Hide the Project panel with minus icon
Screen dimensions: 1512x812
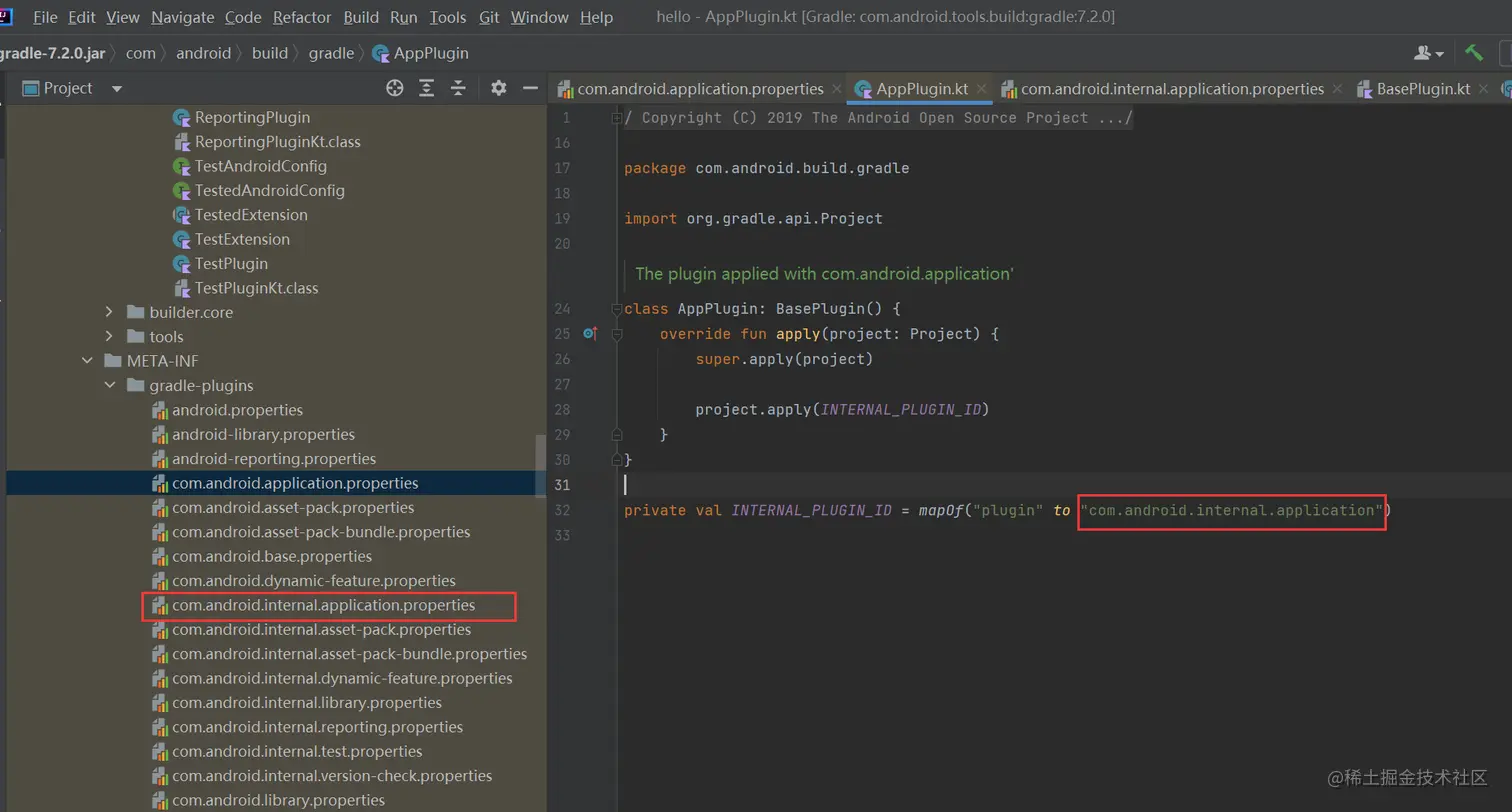pyautogui.click(x=531, y=89)
